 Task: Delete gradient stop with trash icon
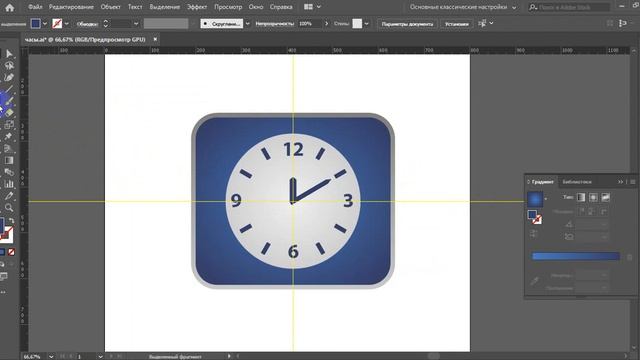click(629, 257)
